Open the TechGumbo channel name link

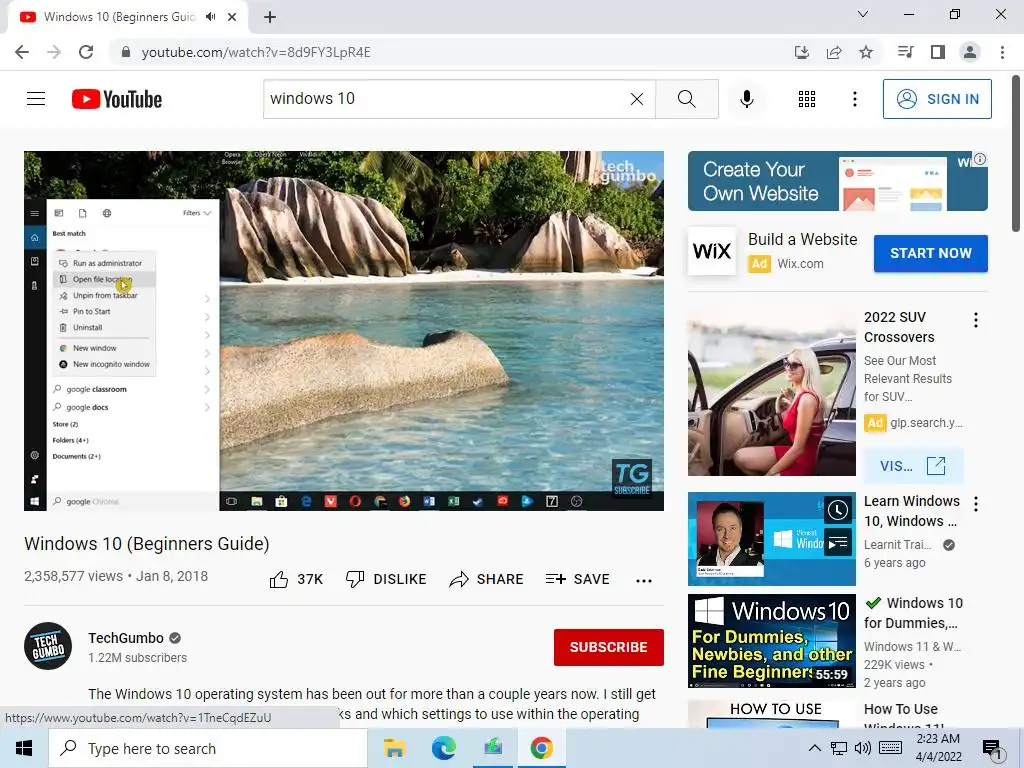[x=126, y=638]
